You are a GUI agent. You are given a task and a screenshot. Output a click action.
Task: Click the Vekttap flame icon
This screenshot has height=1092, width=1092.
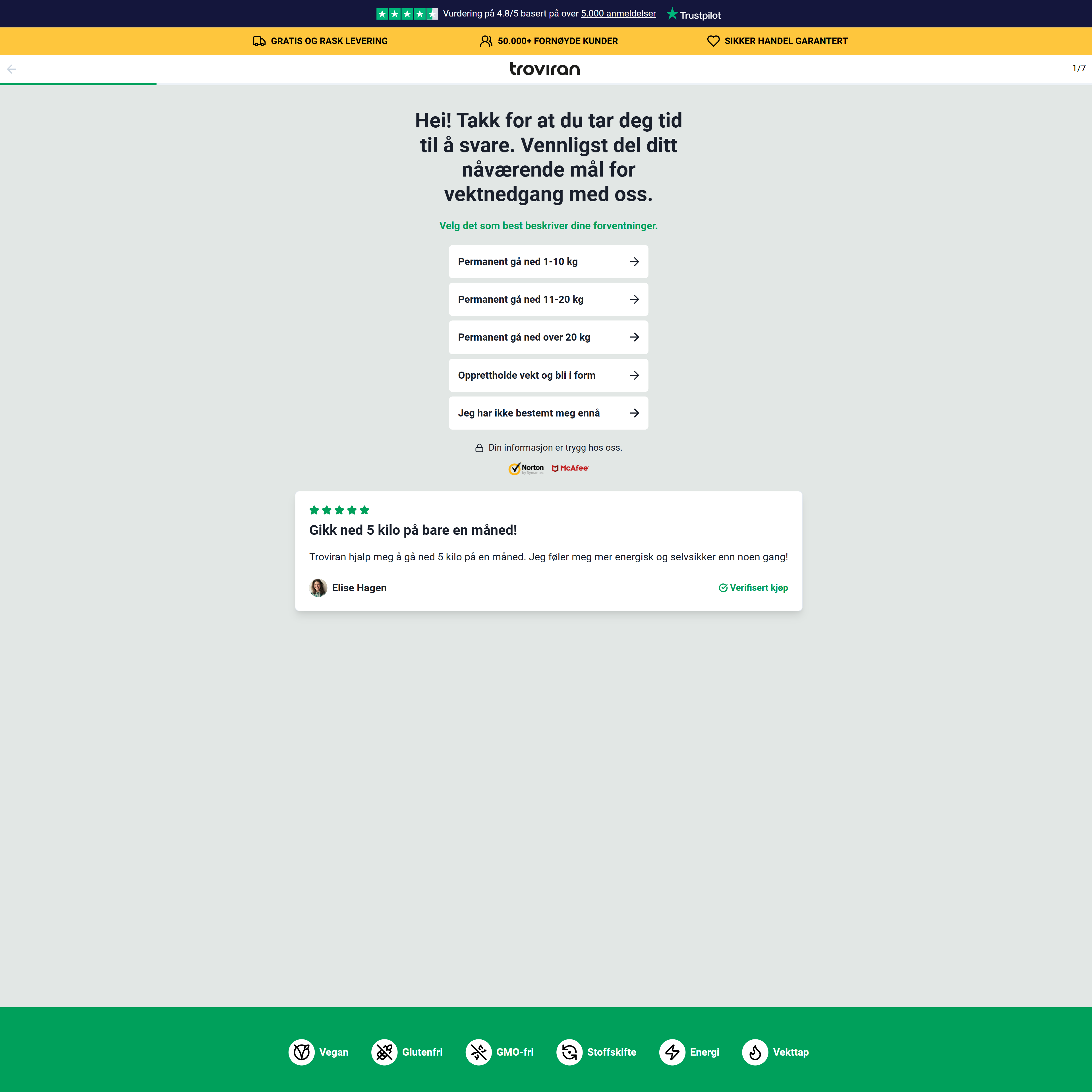(x=755, y=1052)
